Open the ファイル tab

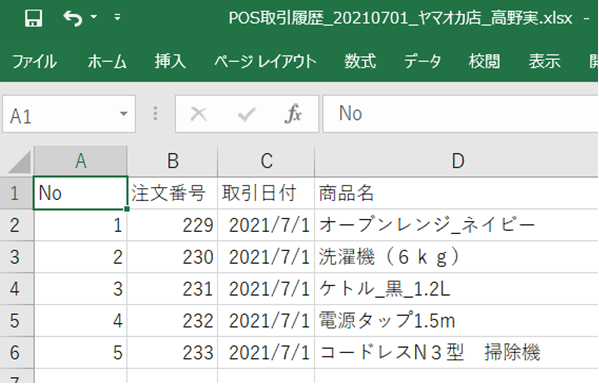coord(34,62)
